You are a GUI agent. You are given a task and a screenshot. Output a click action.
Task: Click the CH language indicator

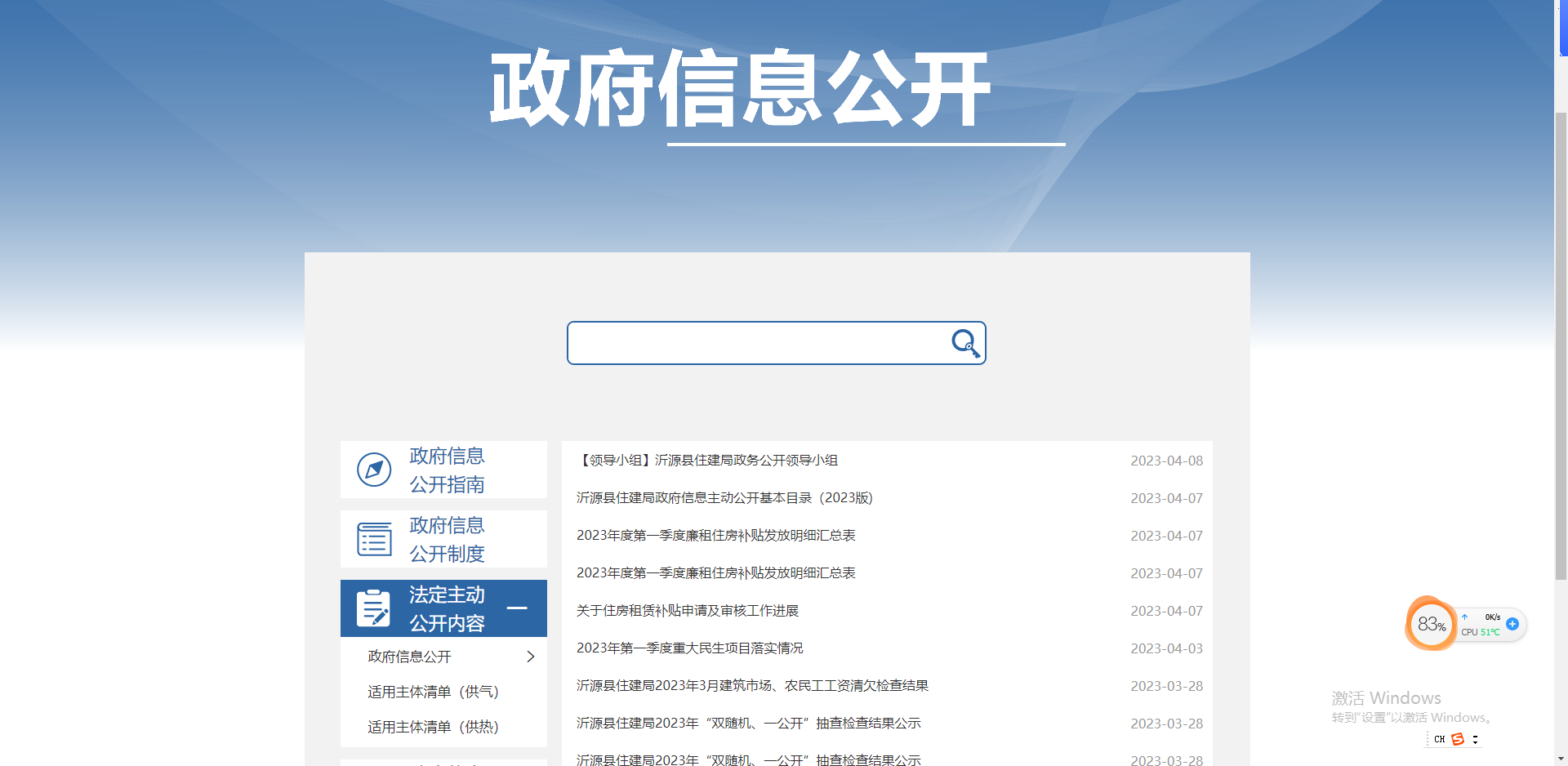1439,739
